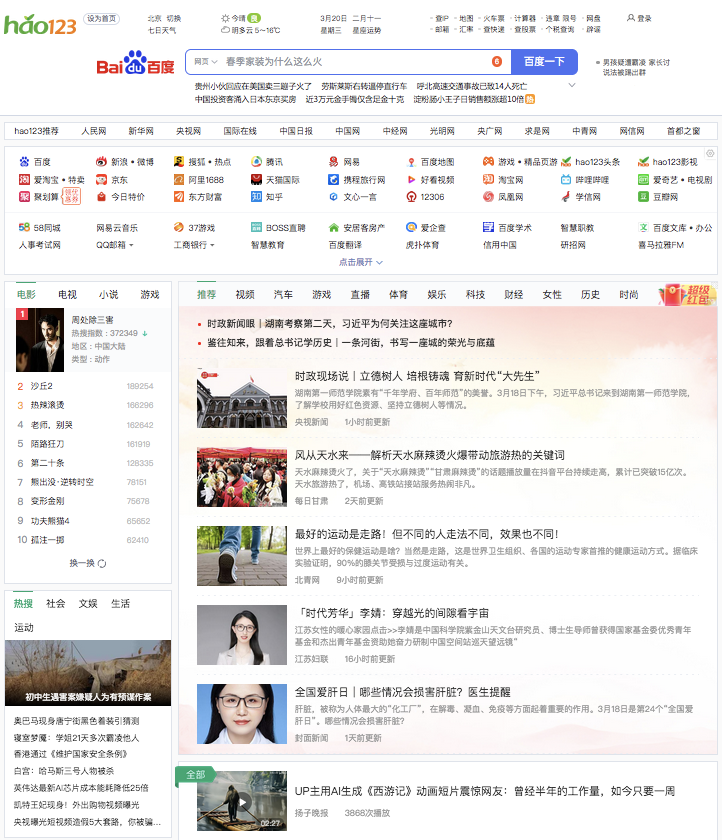Expand the hot news chevron
The image size is (722, 840).
tap(572, 86)
